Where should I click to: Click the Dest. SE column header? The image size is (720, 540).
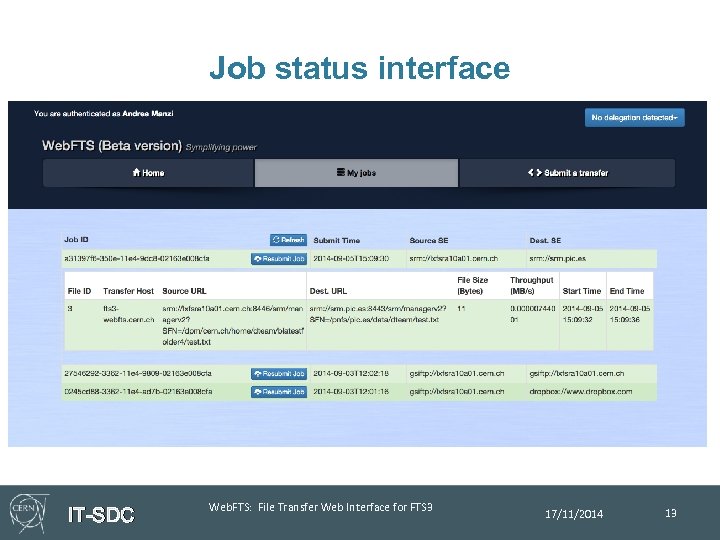(545, 241)
